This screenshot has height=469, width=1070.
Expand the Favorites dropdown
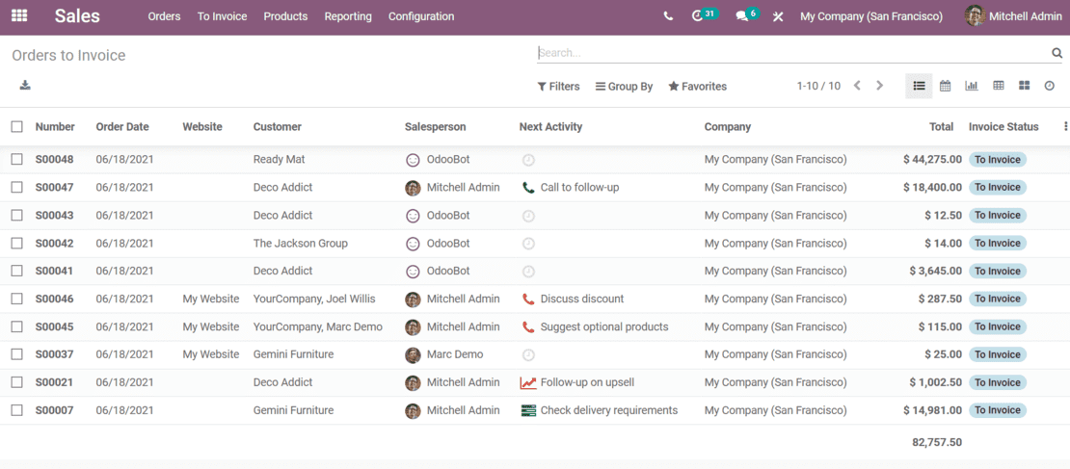coord(698,87)
